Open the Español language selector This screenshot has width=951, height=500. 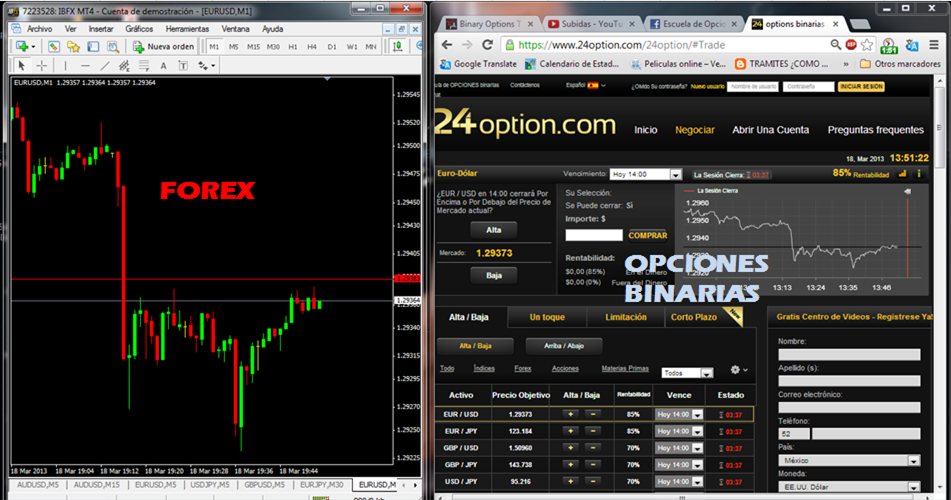click(x=586, y=85)
